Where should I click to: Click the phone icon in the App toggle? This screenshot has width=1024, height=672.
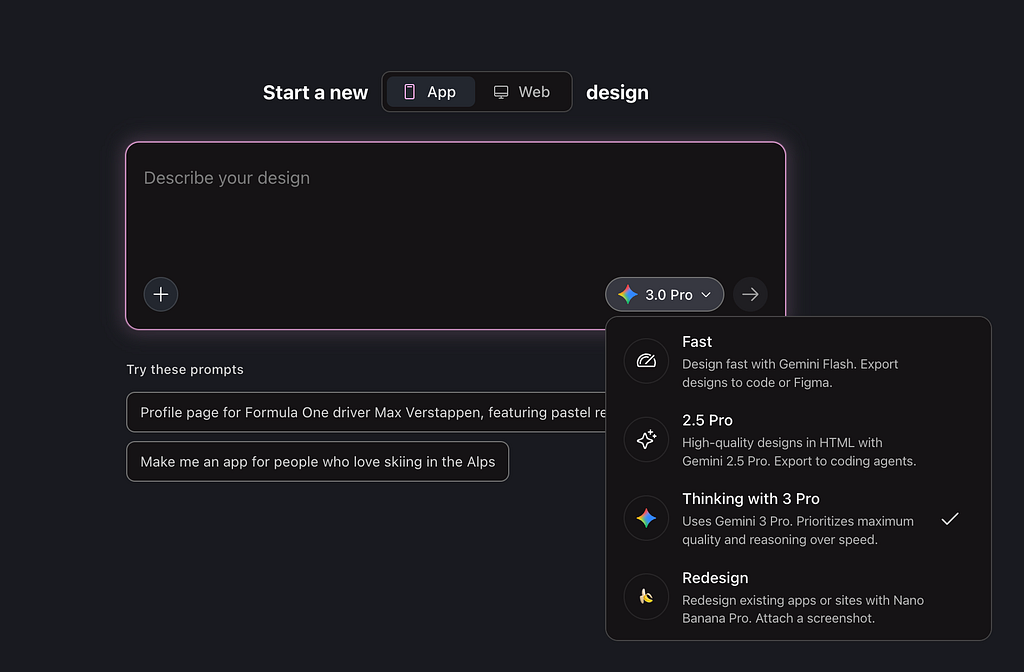click(409, 92)
